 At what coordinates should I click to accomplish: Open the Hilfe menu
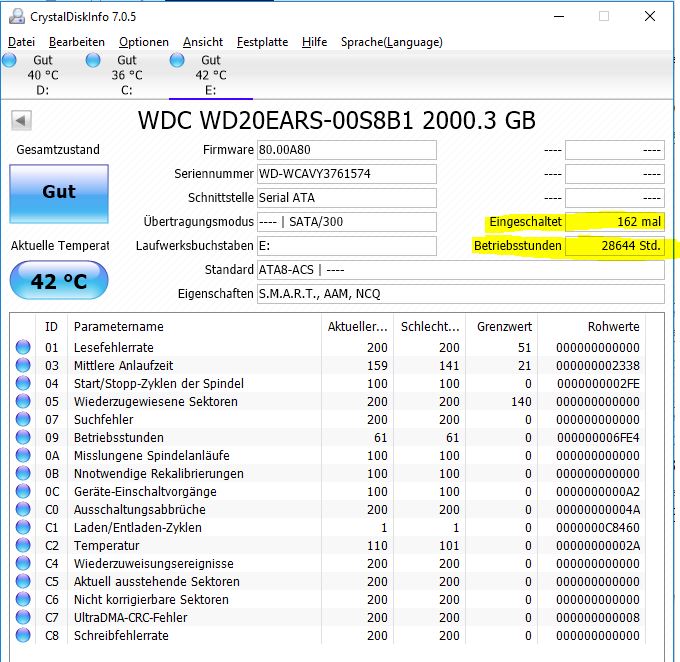(x=314, y=42)
